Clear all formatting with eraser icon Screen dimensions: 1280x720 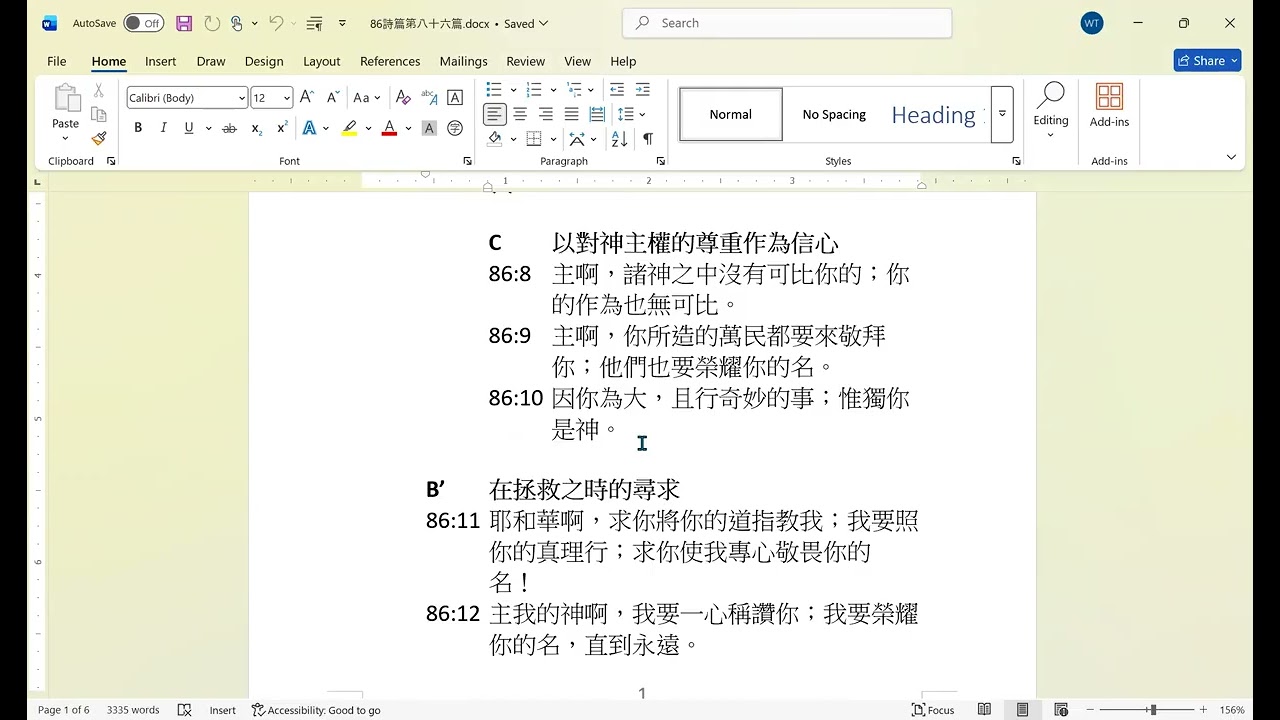coord(403,97)
